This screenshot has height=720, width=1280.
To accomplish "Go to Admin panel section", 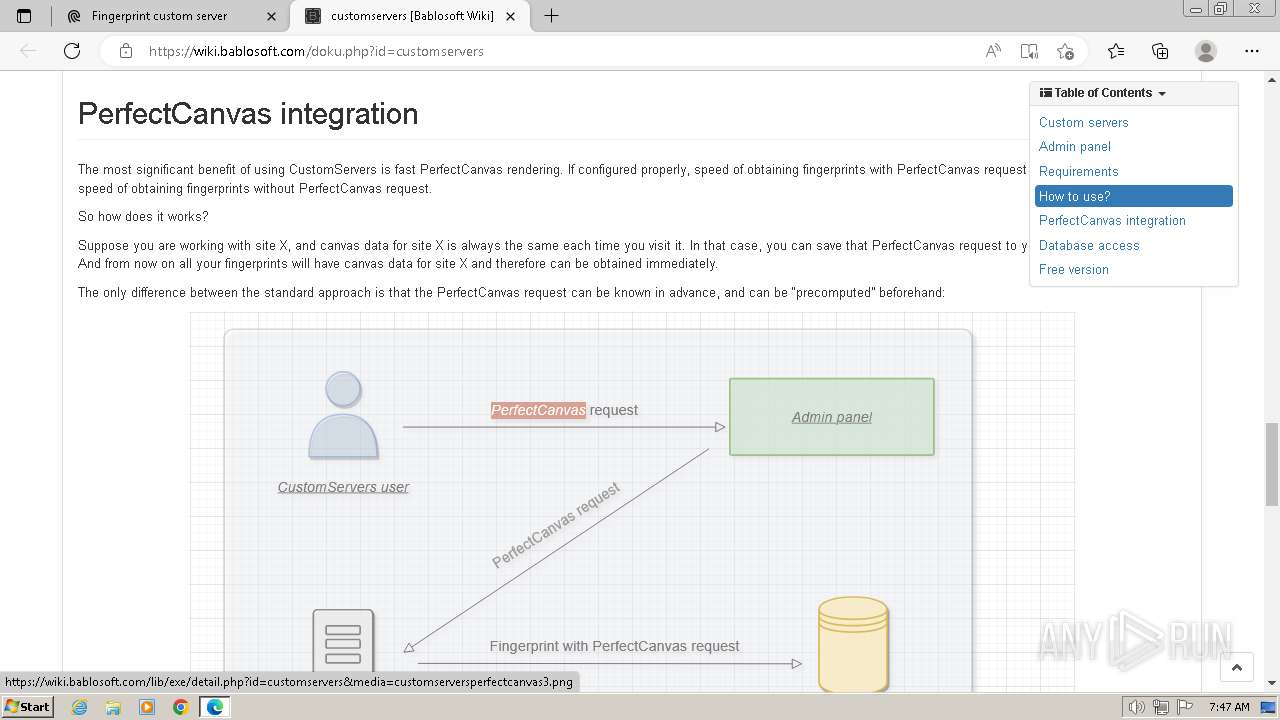I will tap(1075, 147).
